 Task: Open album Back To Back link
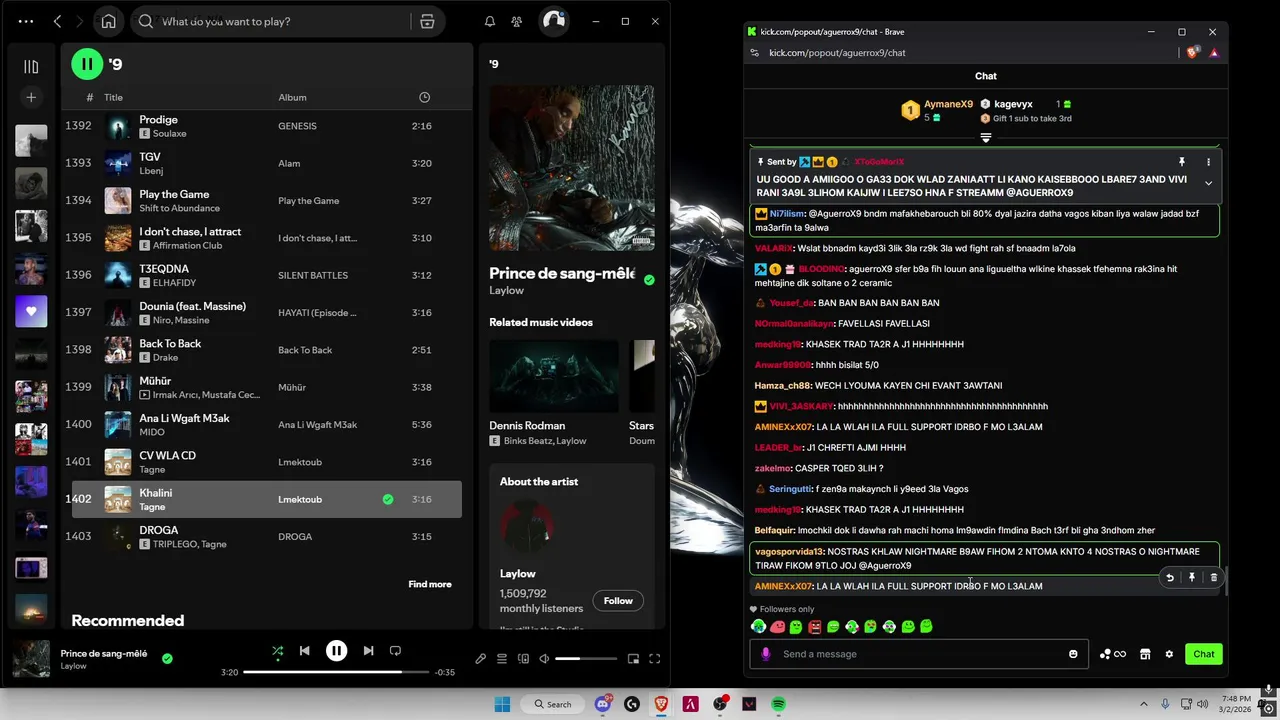(305, 350)
